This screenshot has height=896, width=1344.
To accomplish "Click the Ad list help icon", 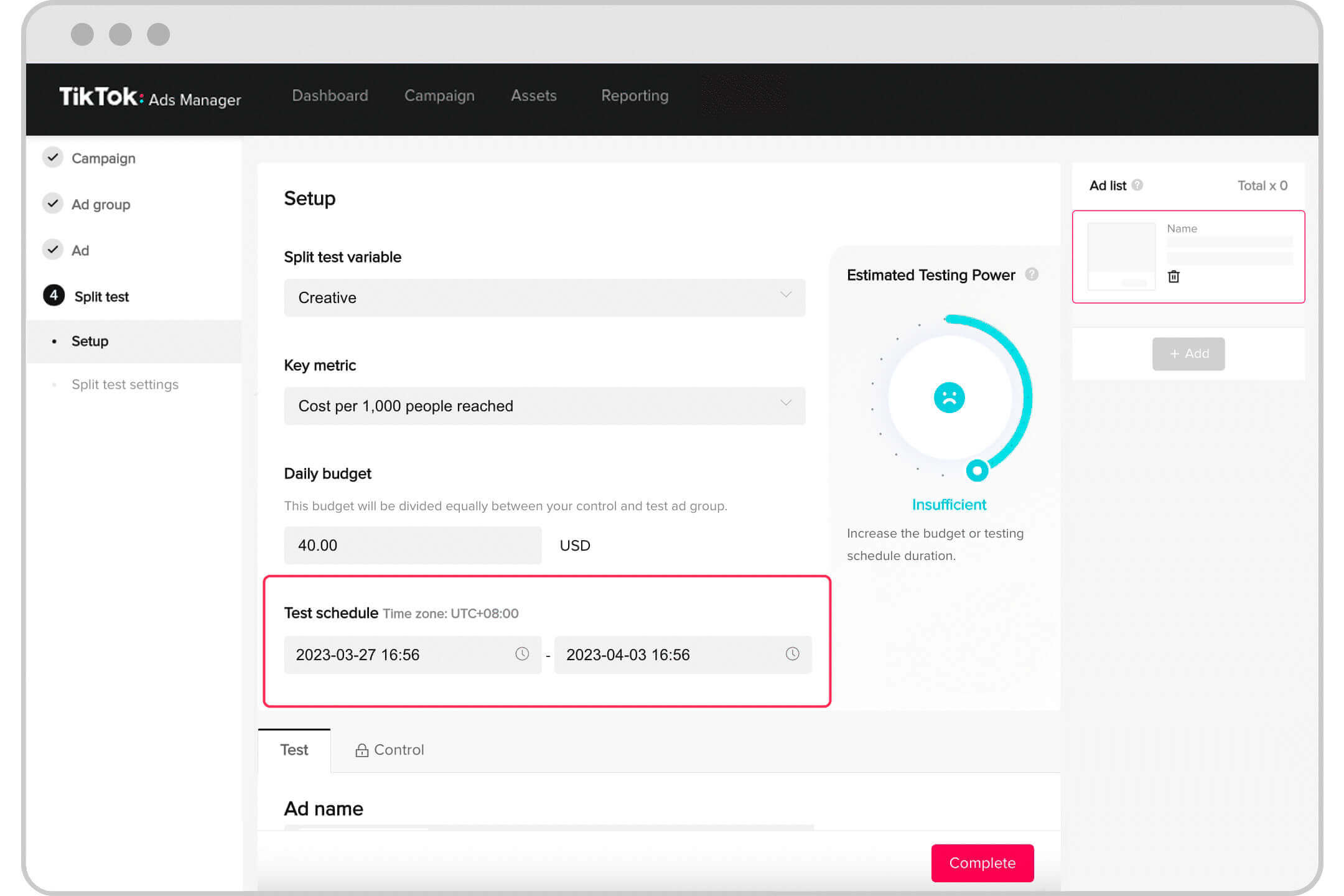I will [x=1137, y=185].
